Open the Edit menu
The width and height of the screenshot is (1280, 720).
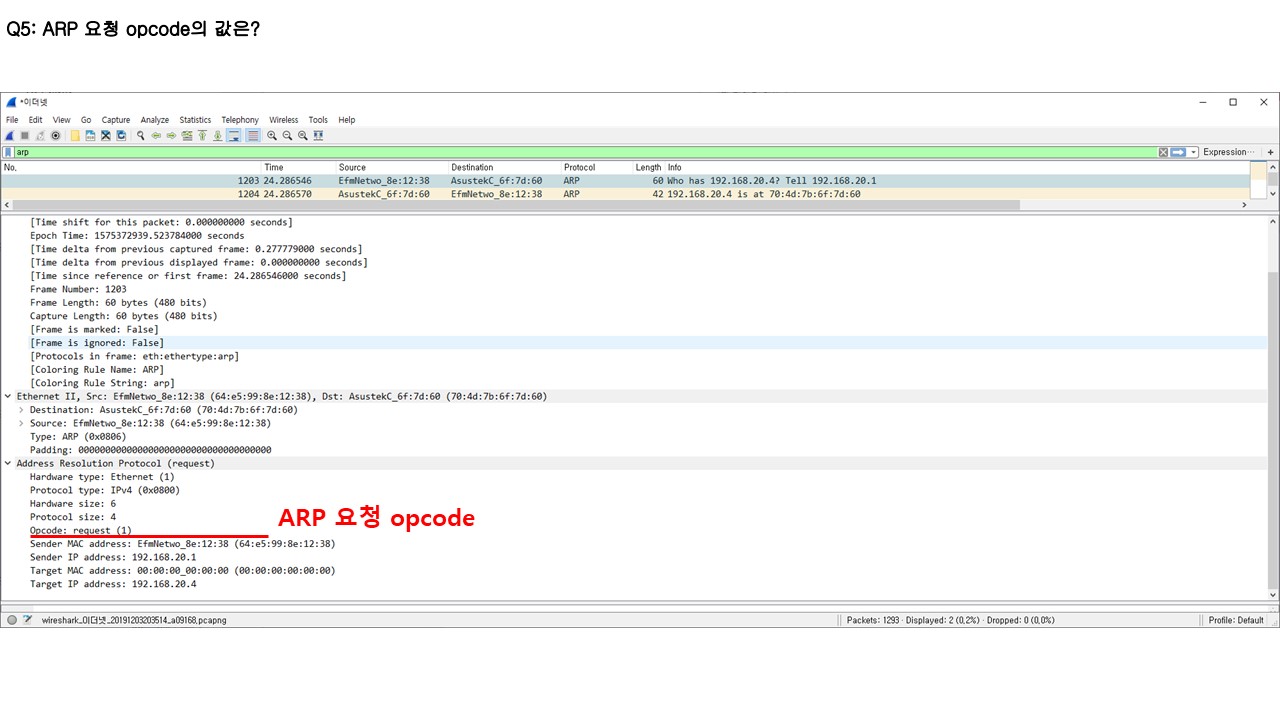pyautogui.click(x=36, y=120)
